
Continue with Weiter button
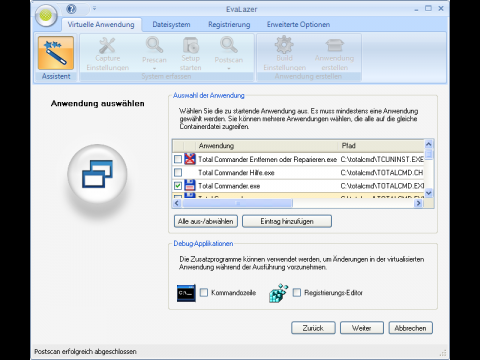click(362, 328)
